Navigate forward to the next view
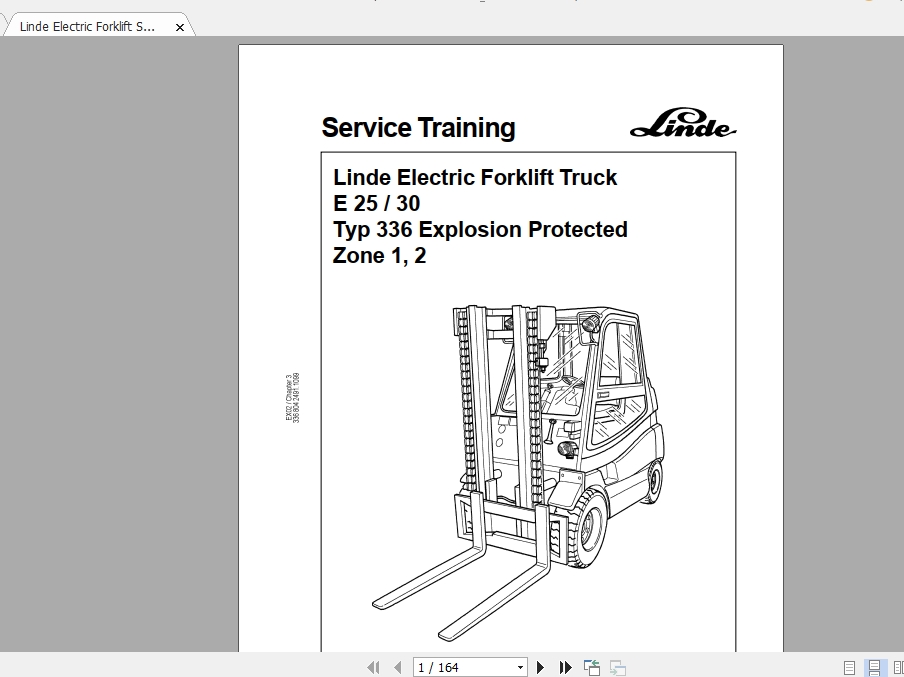This screenshot has width=904, height=677. point(617,666)
